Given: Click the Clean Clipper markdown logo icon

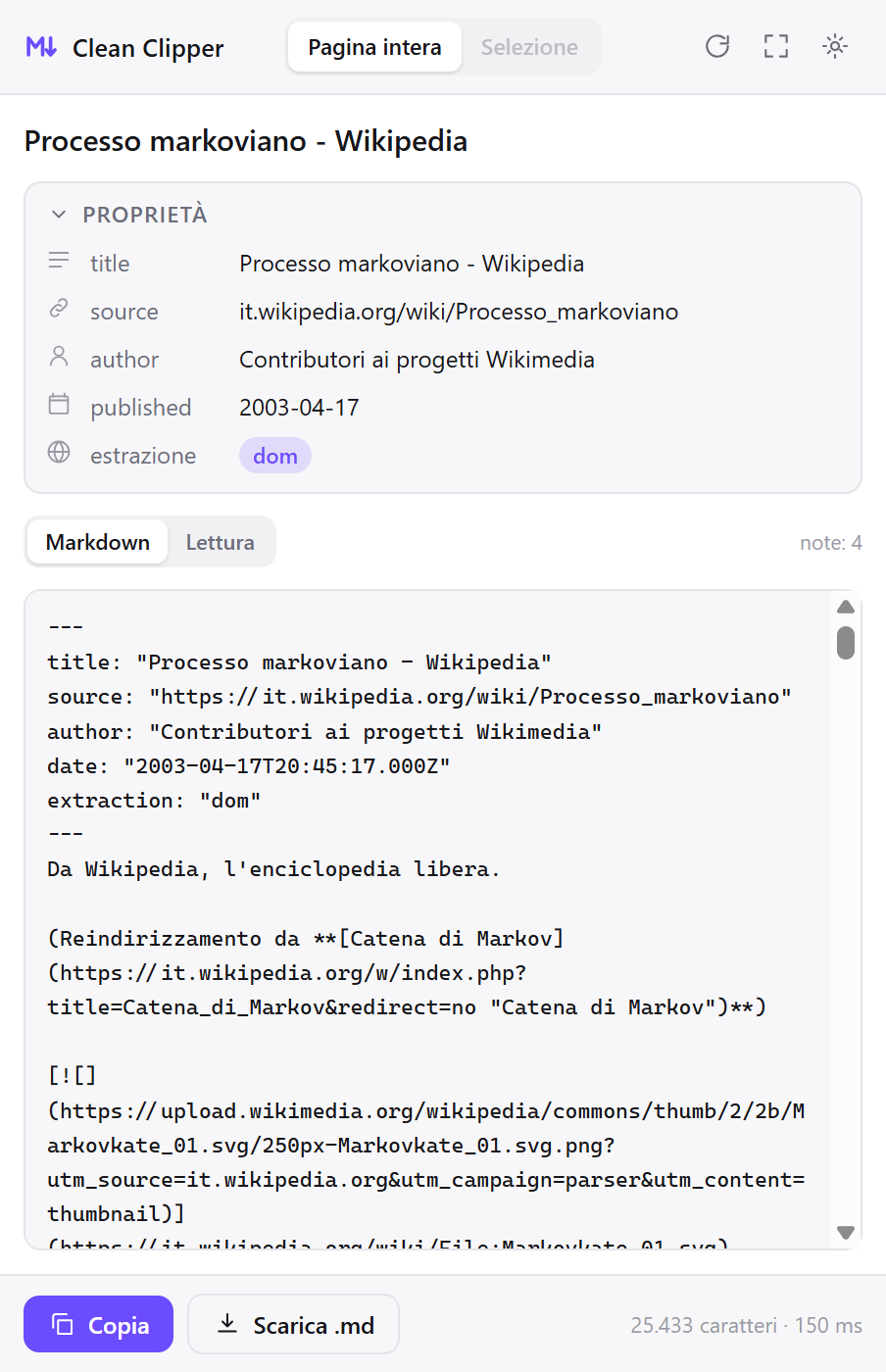Looking at the screenshot, I should [41, 46].
